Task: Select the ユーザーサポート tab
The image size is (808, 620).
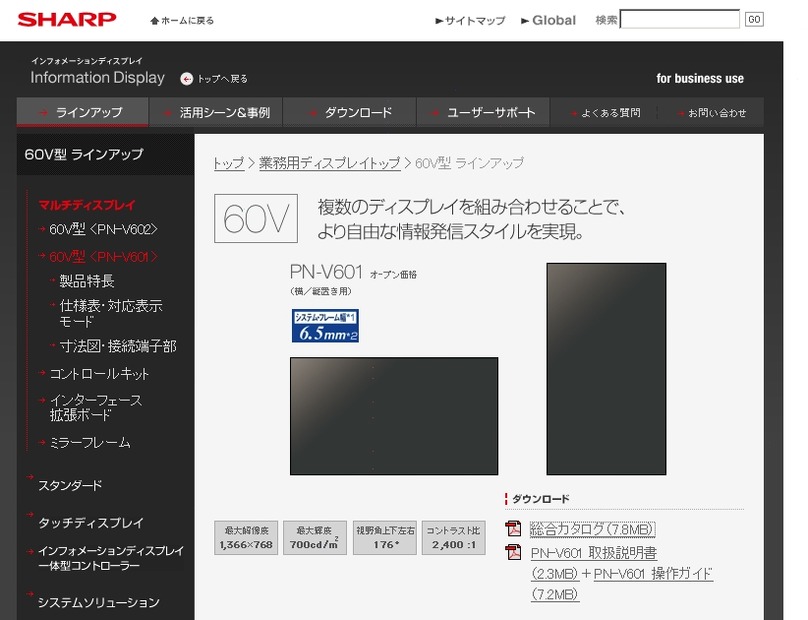Action: [x=483, y=112]
